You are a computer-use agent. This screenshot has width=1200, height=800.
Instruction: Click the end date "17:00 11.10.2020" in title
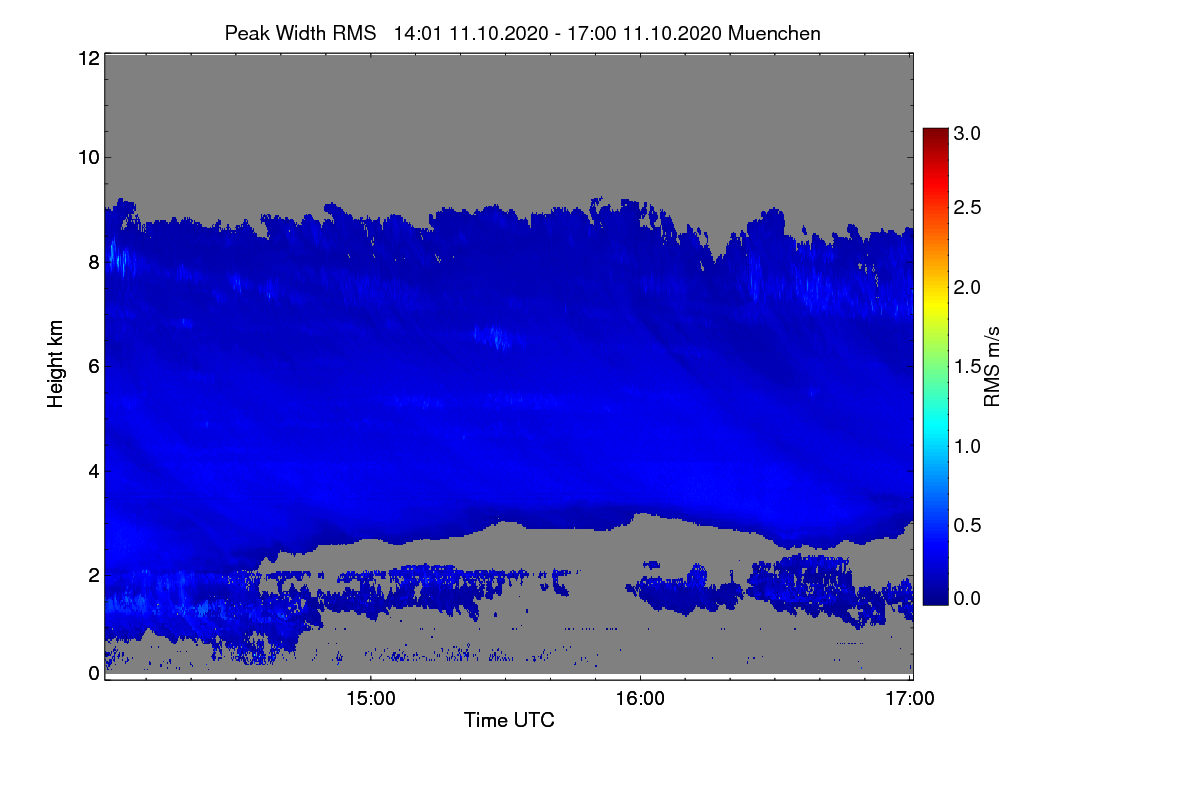[x=644, y=33]
